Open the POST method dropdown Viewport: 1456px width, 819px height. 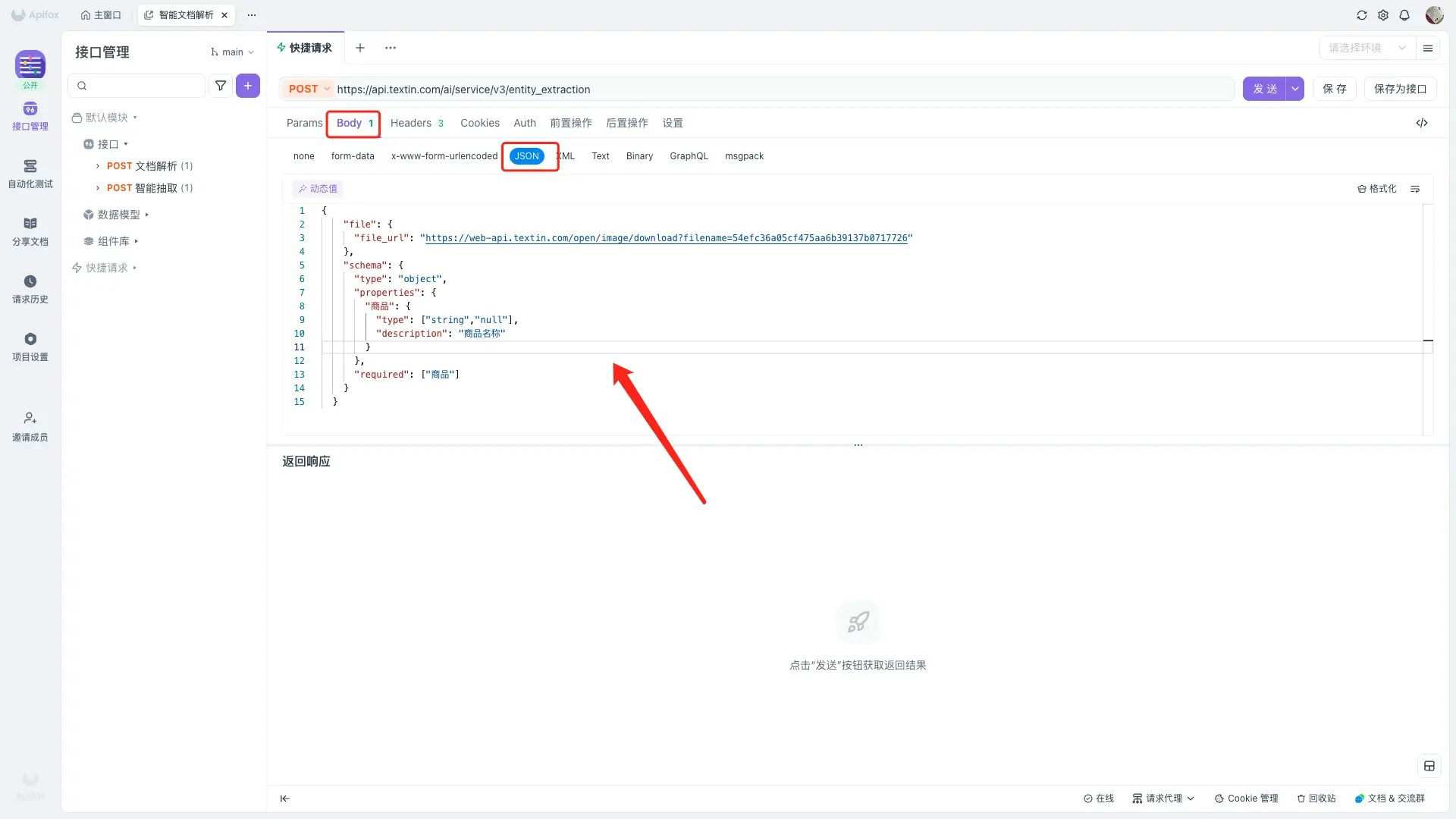[309, 89]
